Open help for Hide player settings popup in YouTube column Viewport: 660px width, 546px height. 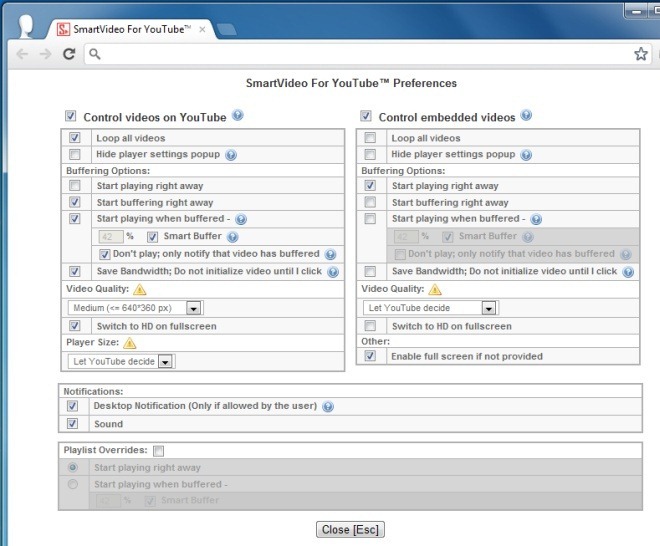[x=231, y=155]
